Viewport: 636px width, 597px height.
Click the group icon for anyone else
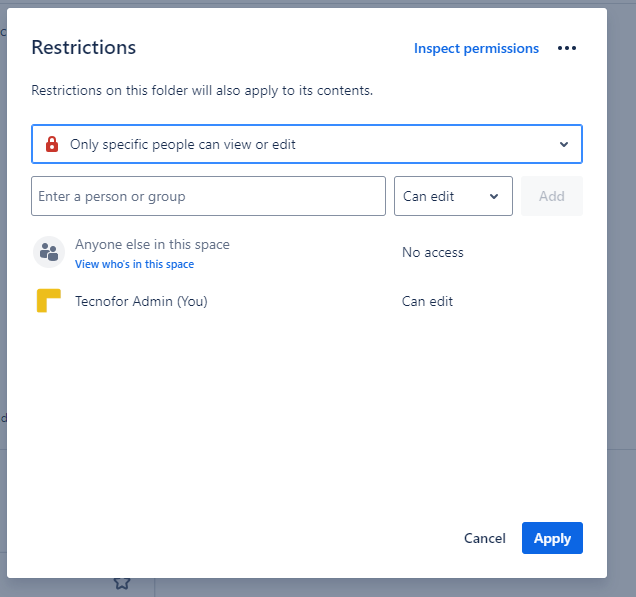tap(48, 252)
